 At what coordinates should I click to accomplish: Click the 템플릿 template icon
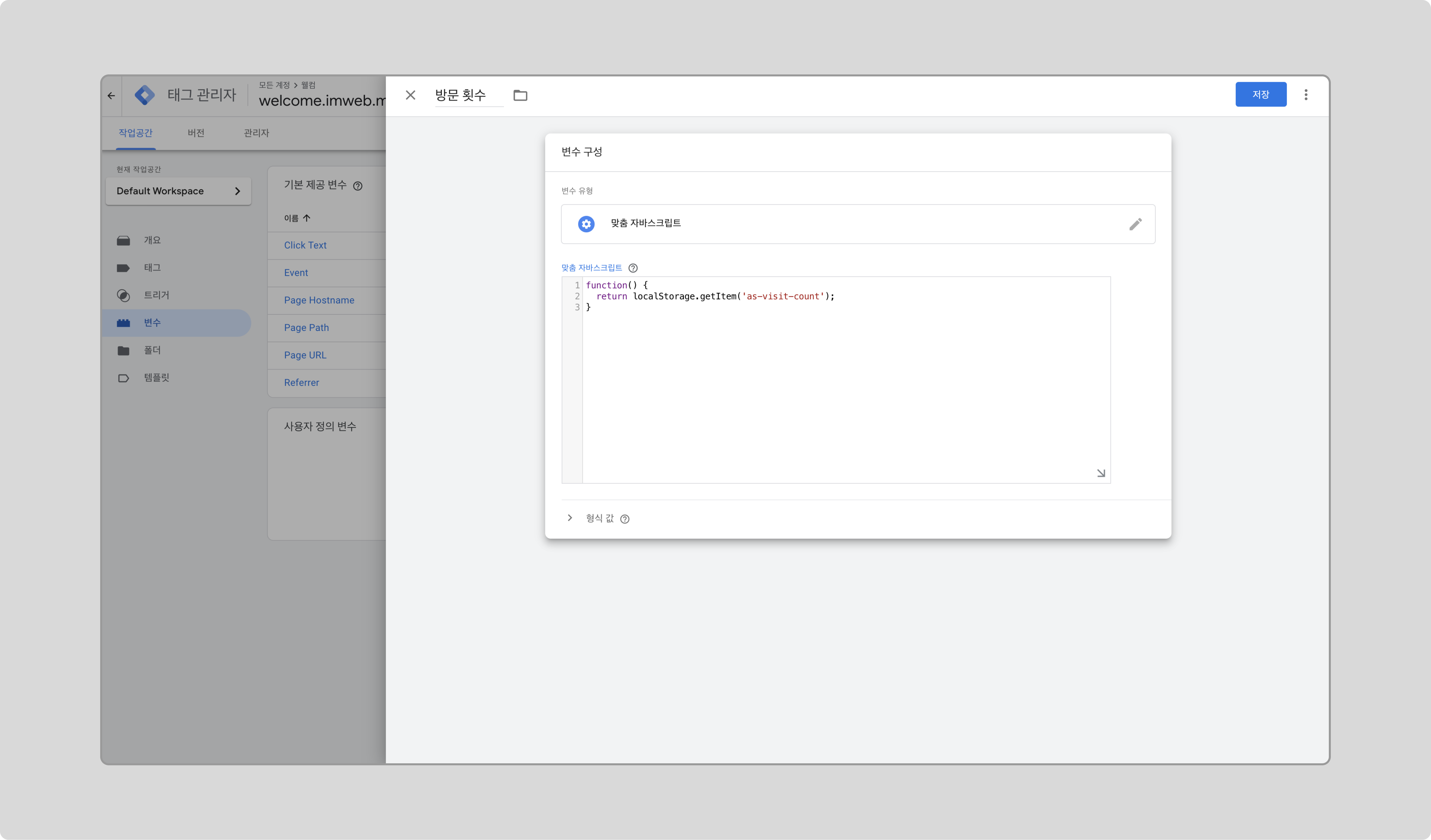[x=123, y=378]
